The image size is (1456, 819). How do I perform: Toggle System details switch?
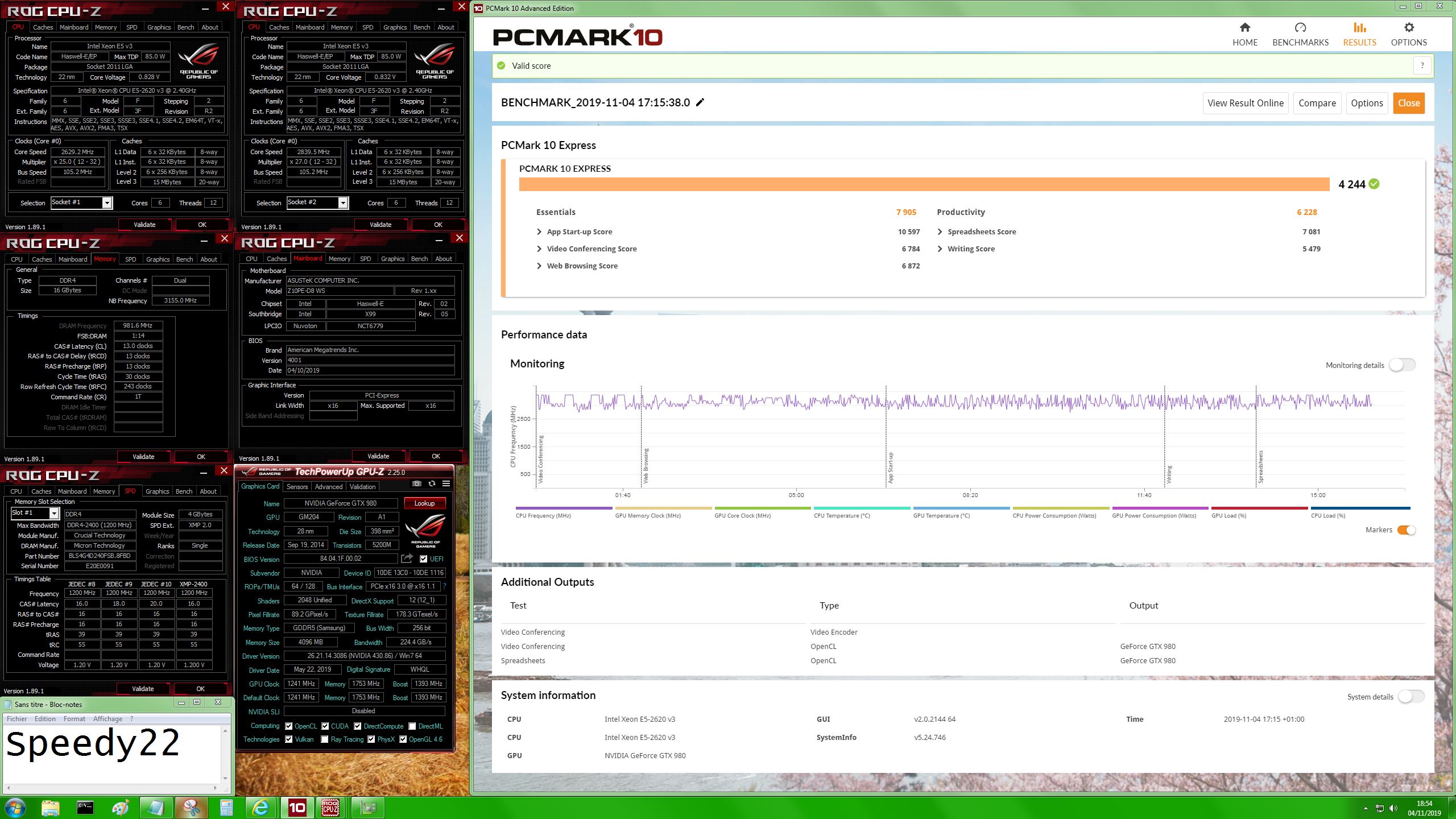pyautogui.click(x=1412, y=697)
